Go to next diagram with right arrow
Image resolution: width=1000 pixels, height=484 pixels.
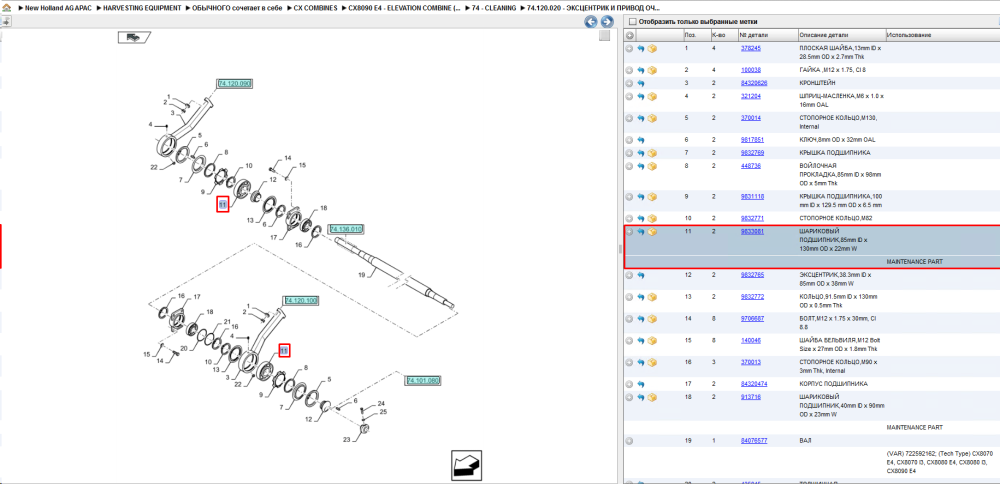click(607, 22)
